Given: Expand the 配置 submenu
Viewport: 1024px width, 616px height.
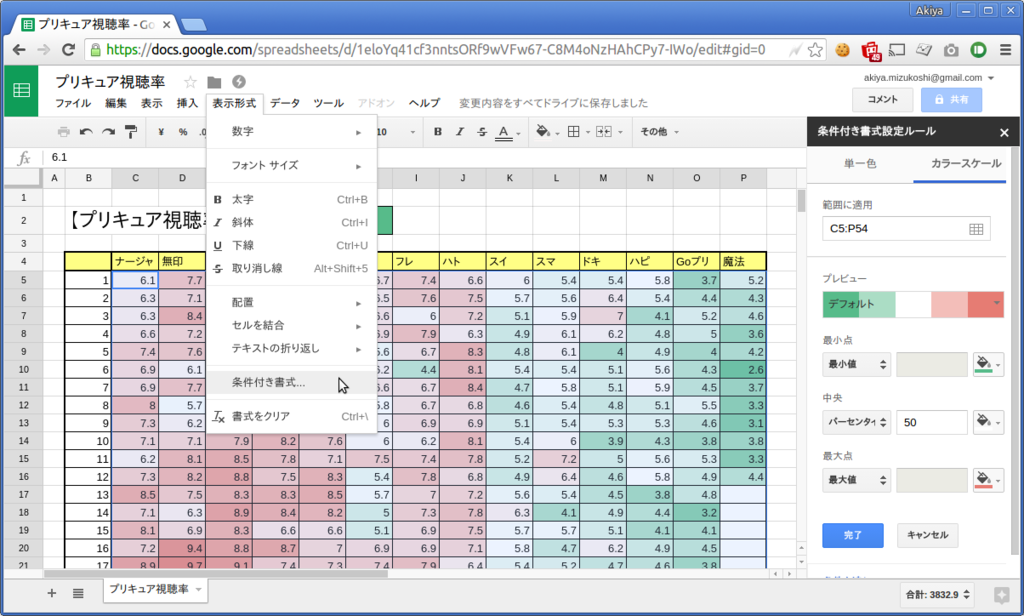Looking at the screenshot, I should click(x=291, y=302).
